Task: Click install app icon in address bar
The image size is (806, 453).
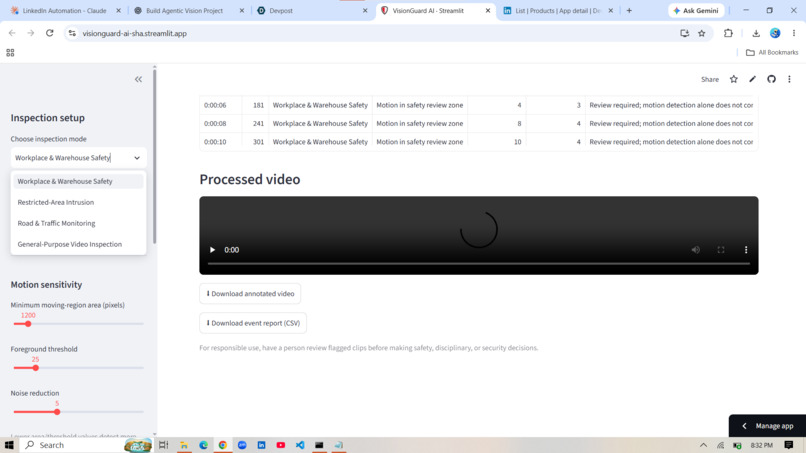Action: tap(684, 33)
